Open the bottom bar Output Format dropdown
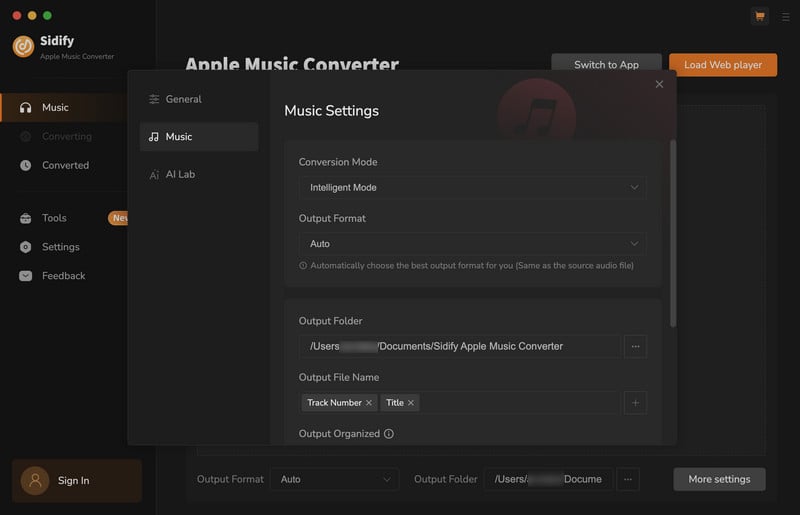 point(335,479)
